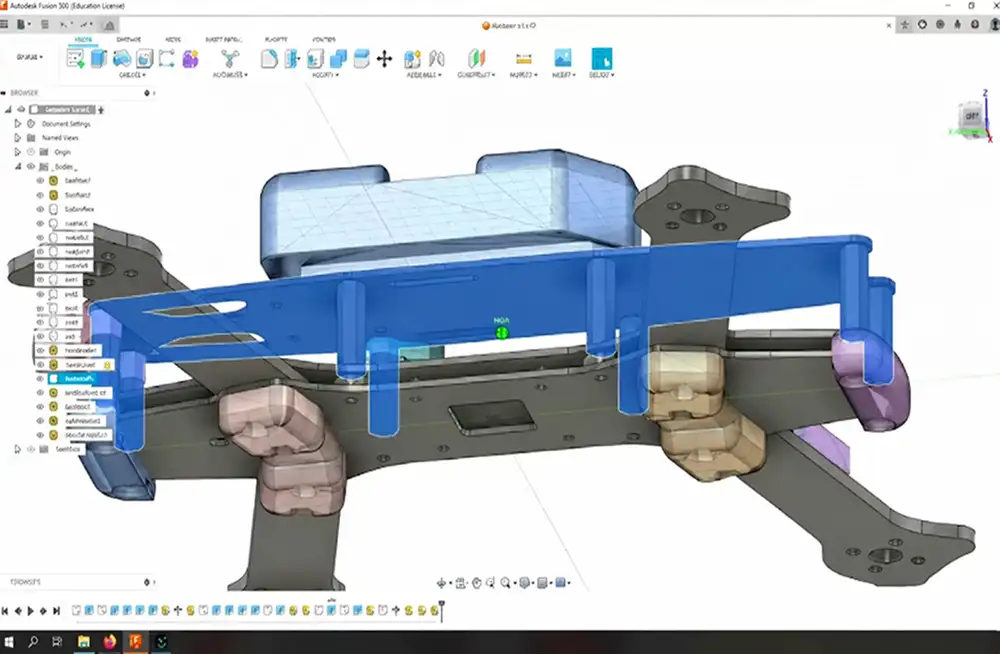Collapse the Bodies folder

18,167
